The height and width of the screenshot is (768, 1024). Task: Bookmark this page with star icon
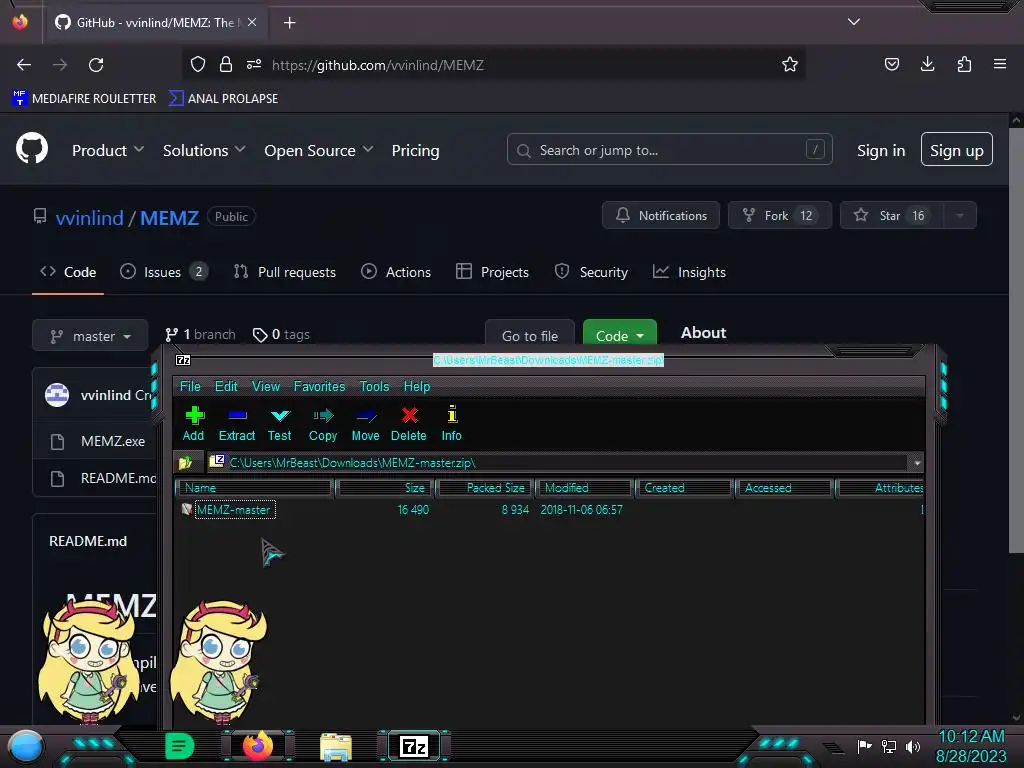point(790,65)
